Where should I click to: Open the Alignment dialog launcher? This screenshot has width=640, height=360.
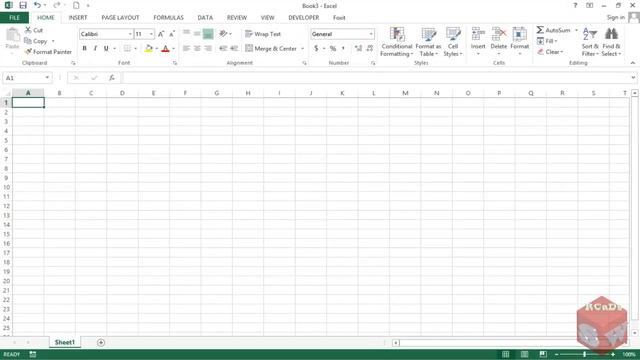coord(304,63)
